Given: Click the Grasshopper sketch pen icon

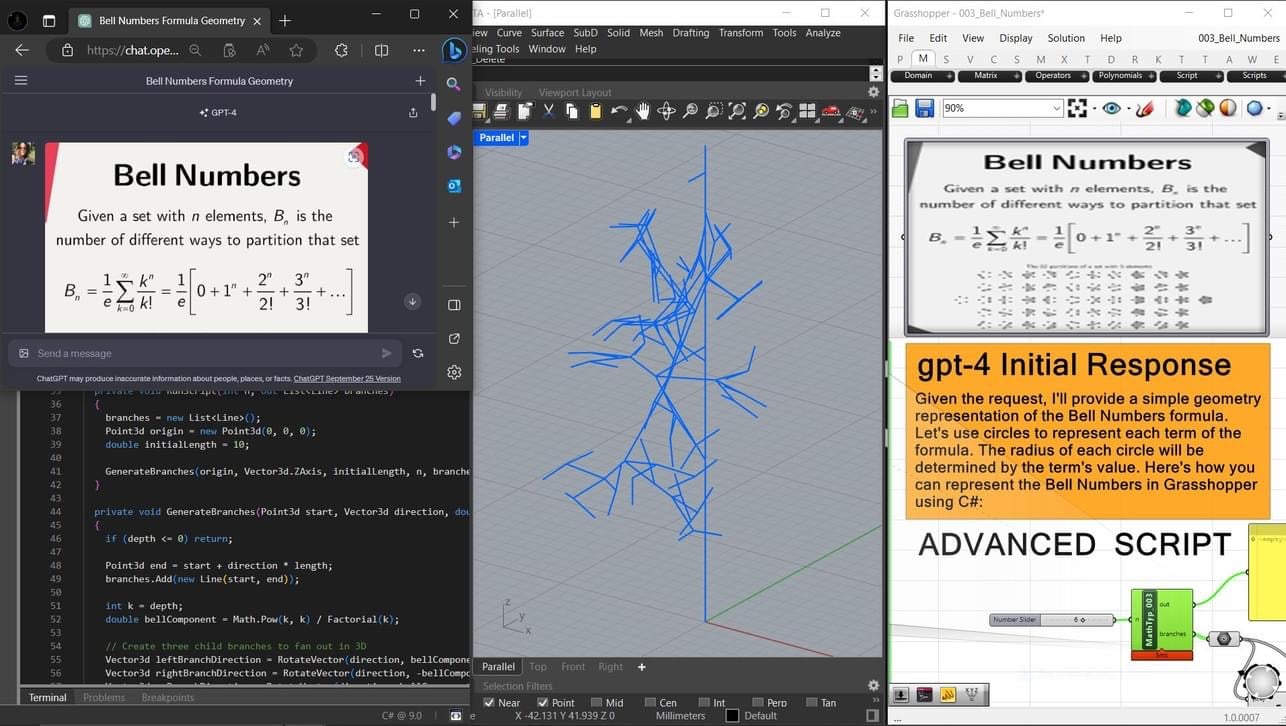Looking at the screenshot, I should (x=1146, y=108).
